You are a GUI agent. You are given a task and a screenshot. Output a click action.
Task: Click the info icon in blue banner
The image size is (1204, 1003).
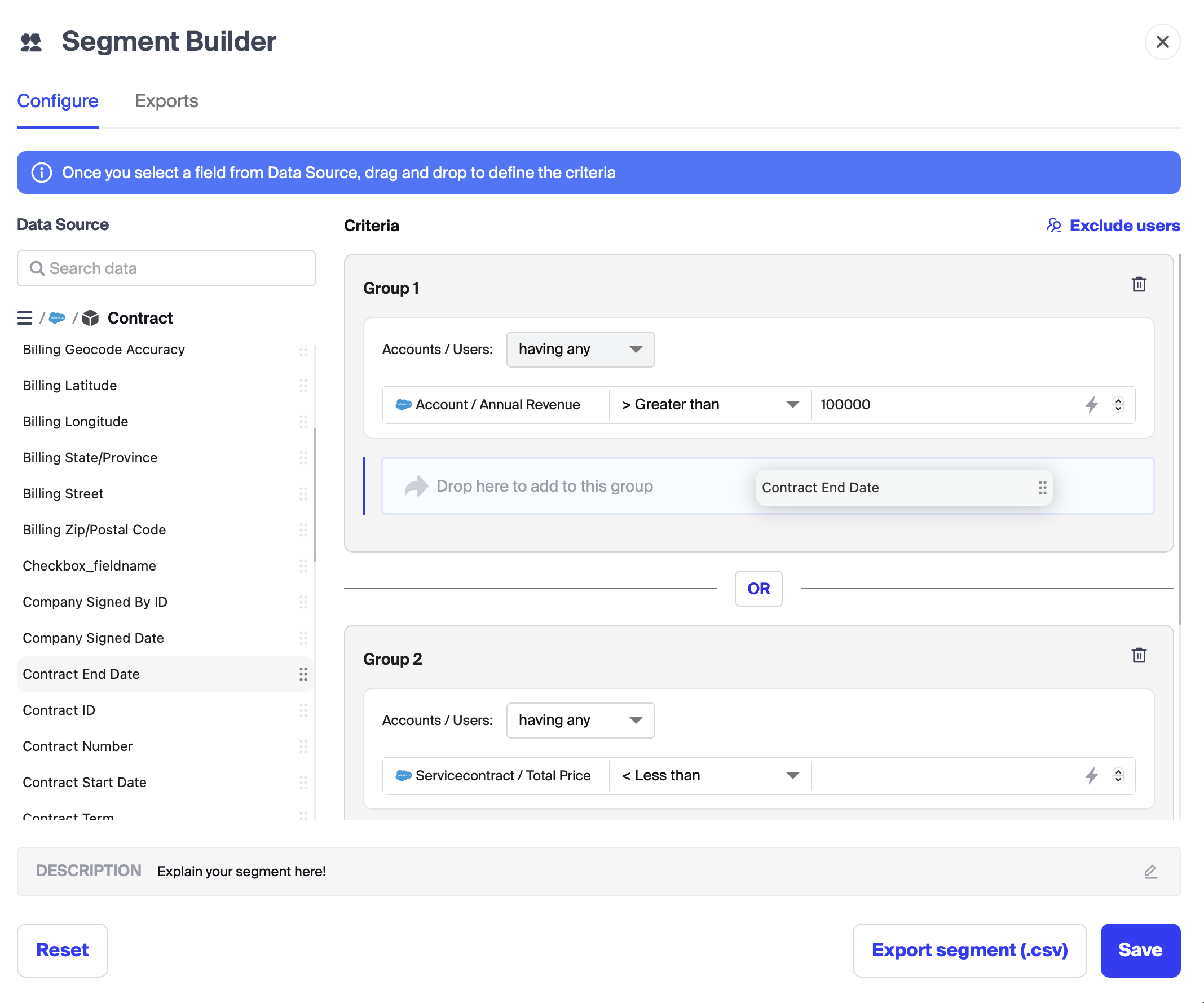[x=41, y=173]
